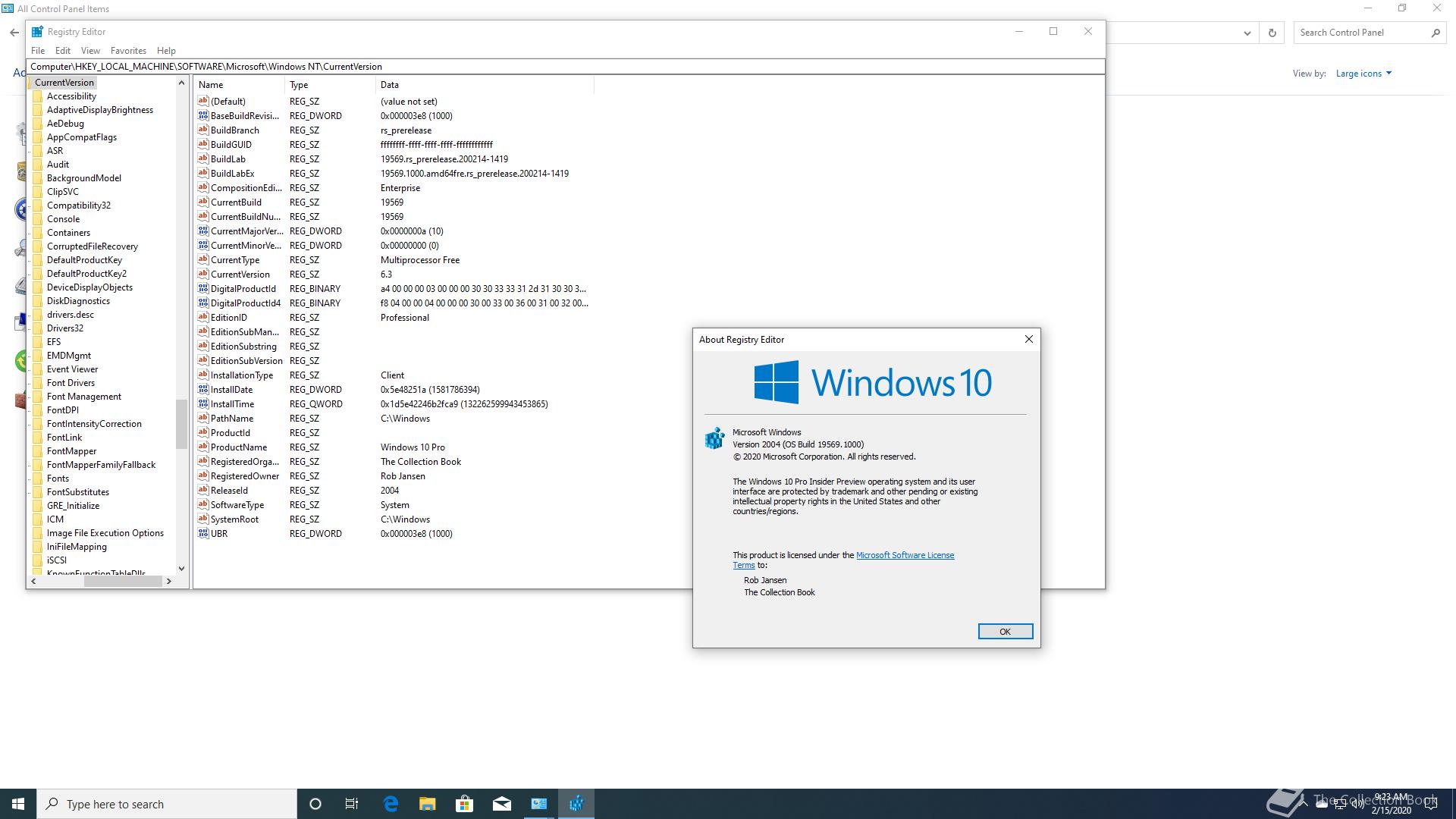
Task: Select the SystemRoot value row
Action: tap(394, 519)
